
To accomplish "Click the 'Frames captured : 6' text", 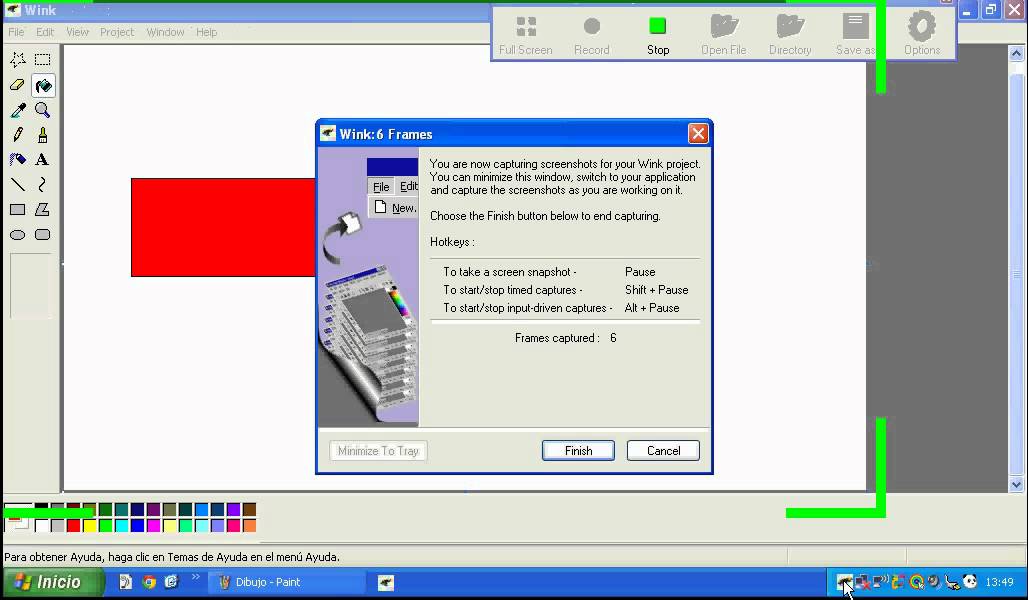I will click(x=565, y=338).
